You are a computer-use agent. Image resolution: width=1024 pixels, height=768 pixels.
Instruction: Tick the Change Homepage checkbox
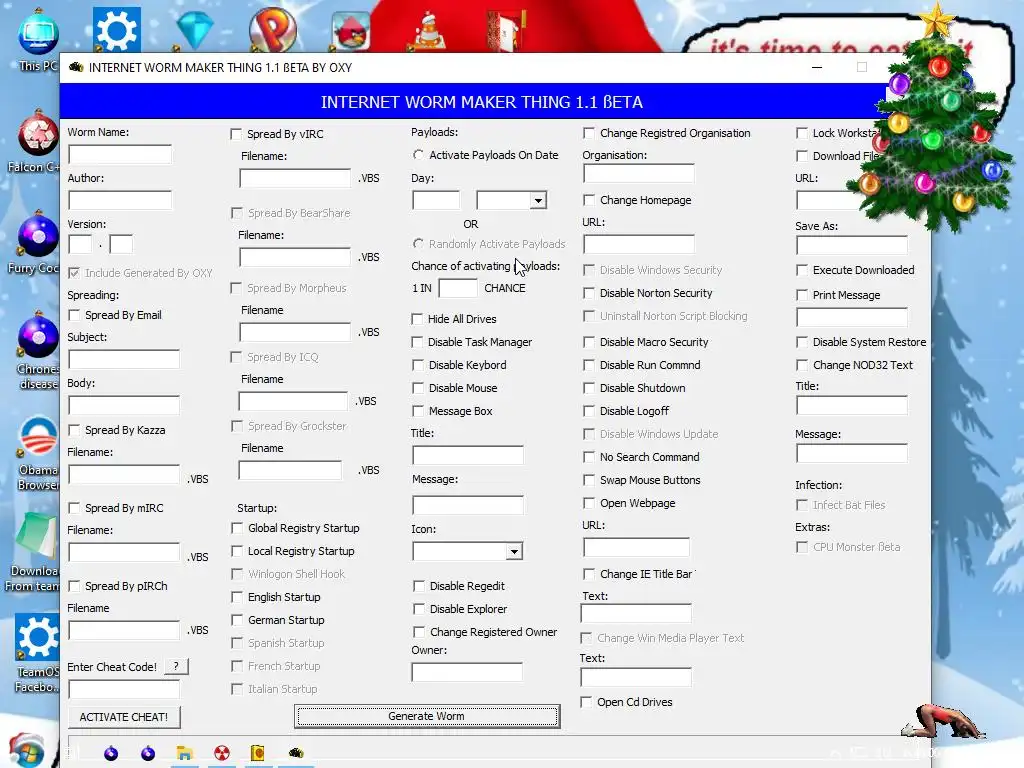pos(589,200)
